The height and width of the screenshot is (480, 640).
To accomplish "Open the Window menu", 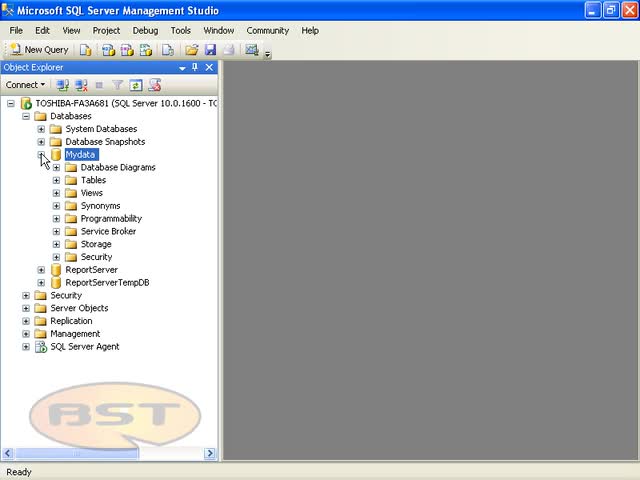I will point(219,31).
